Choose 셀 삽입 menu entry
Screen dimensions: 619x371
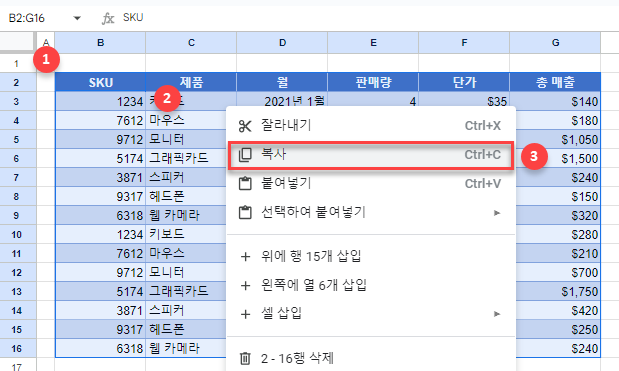coord(371,314)
